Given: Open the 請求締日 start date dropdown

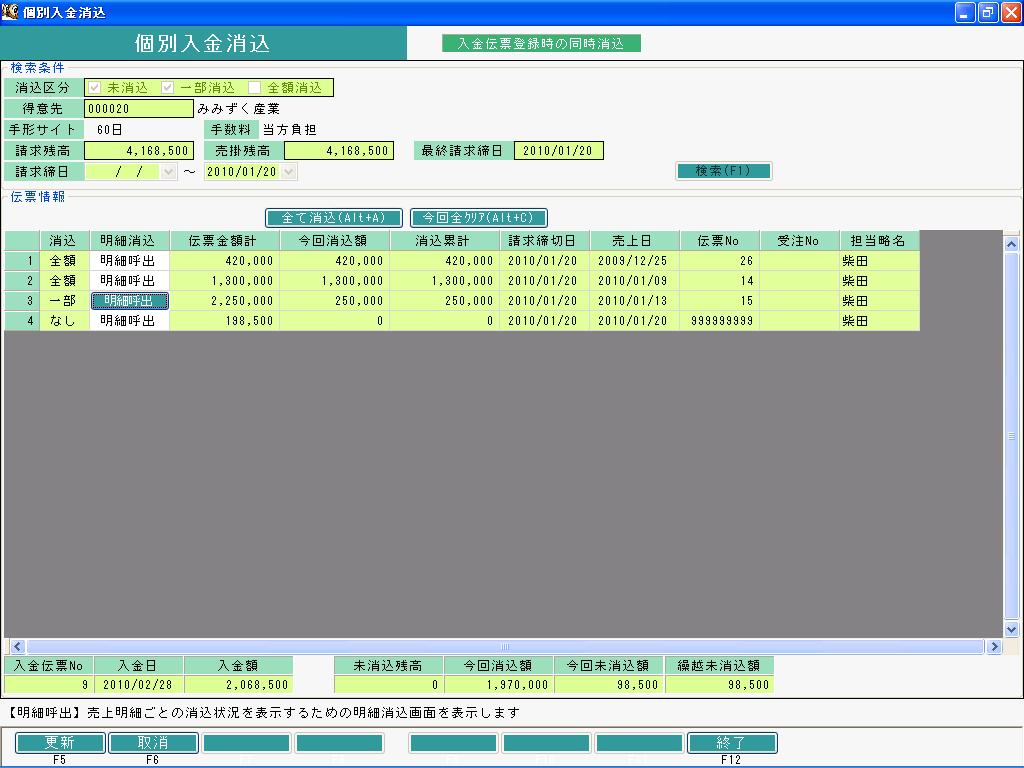Looking at the screenshot, I should pos(168,172).
